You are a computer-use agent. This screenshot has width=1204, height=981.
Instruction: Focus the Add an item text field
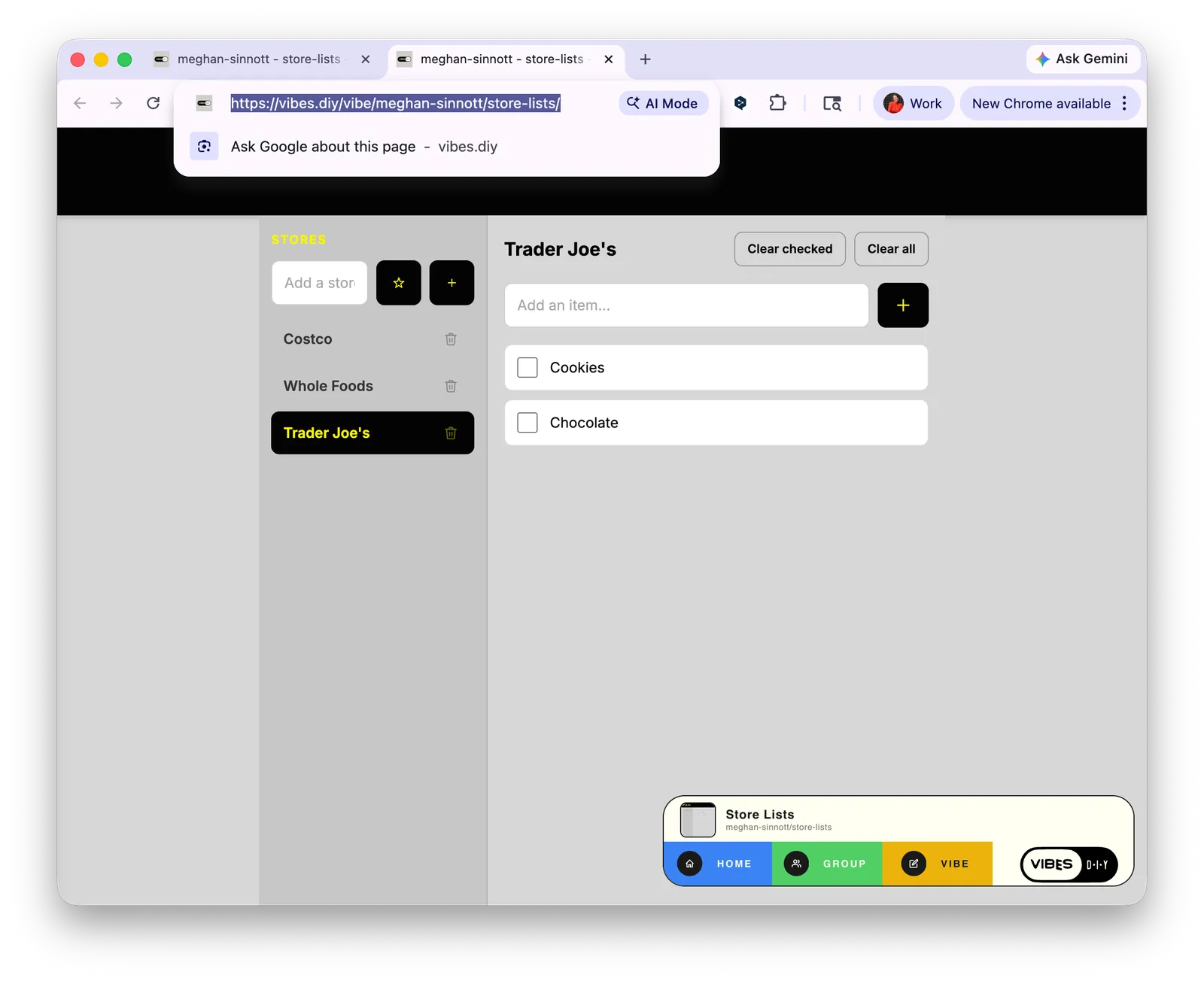click(x=686, y=305)
